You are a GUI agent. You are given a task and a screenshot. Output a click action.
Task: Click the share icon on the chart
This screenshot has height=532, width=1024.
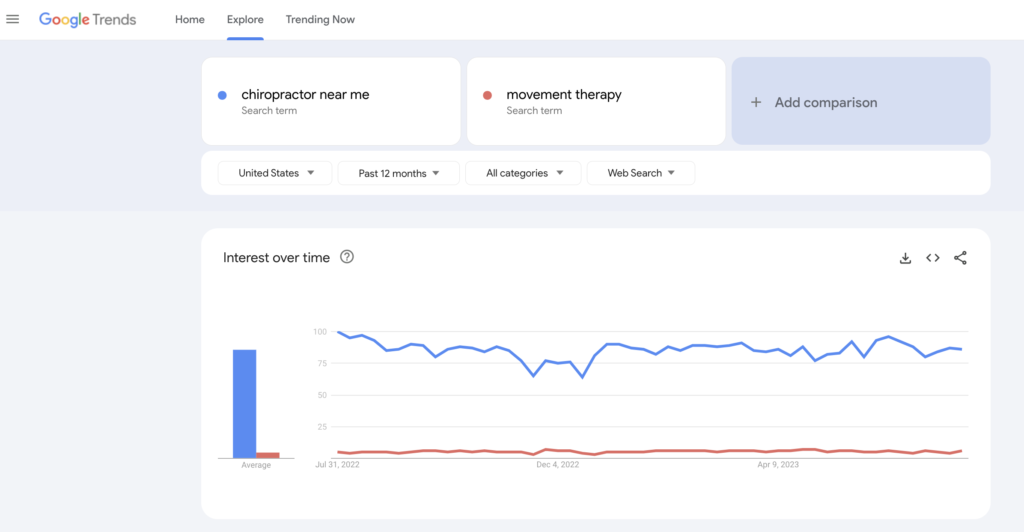tap(960, 258)
